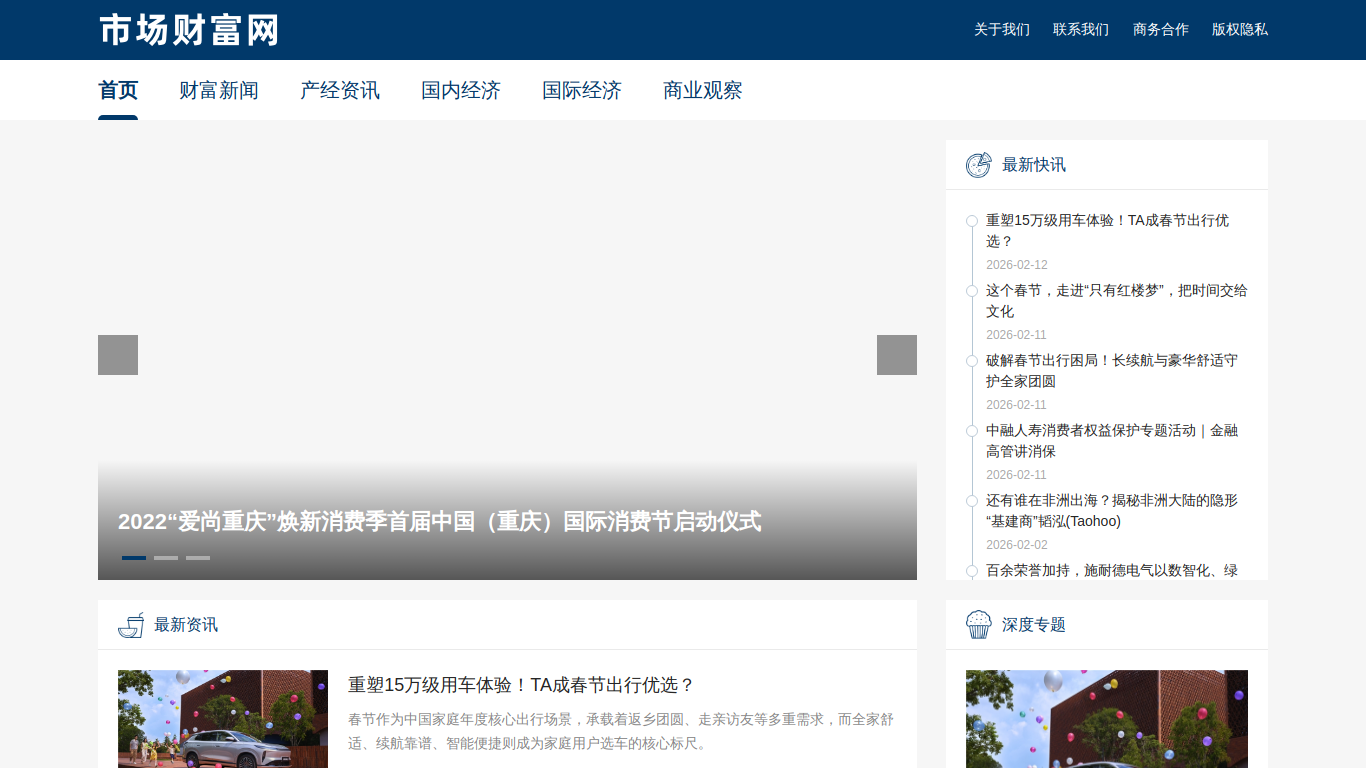Viewport: 1366px width, 768px height.
Task: Click the 深度专题 section heading
Action: [x=1034, y=625]
